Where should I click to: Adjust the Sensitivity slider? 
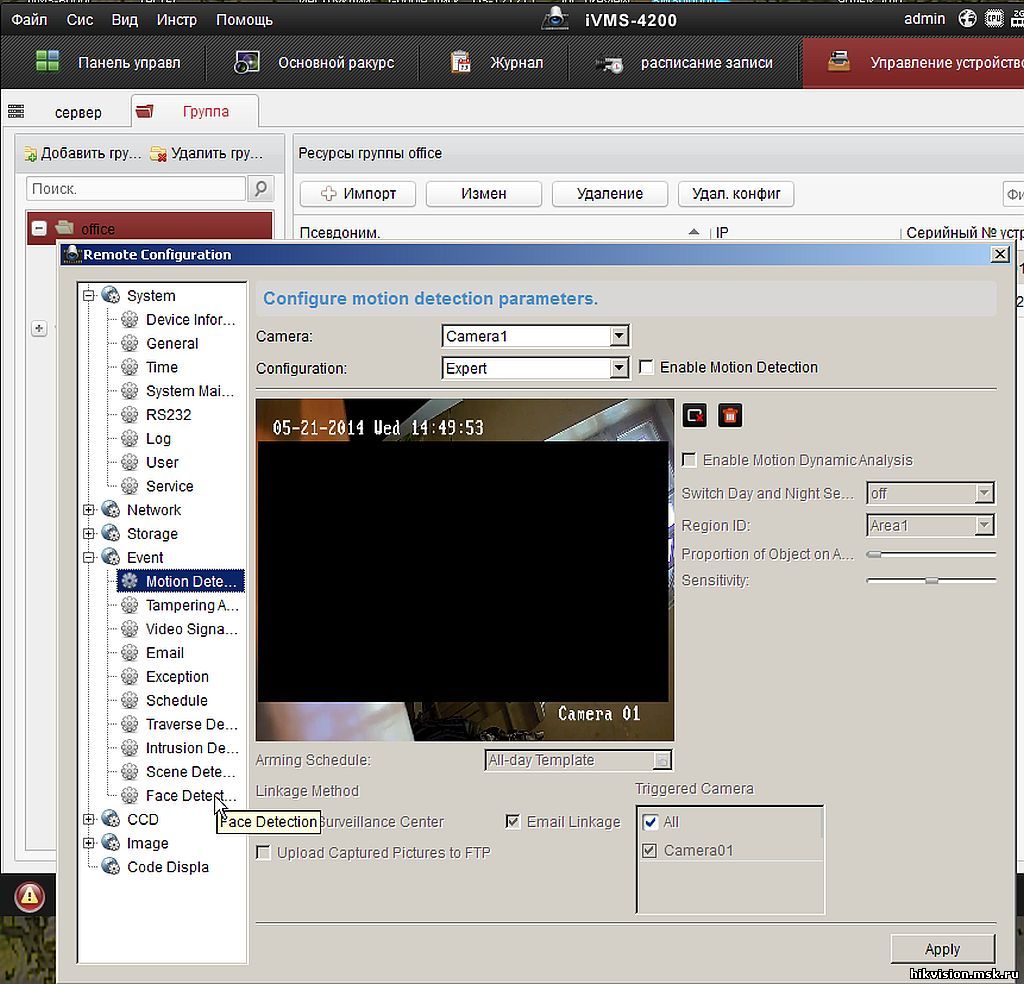(932, 580)
